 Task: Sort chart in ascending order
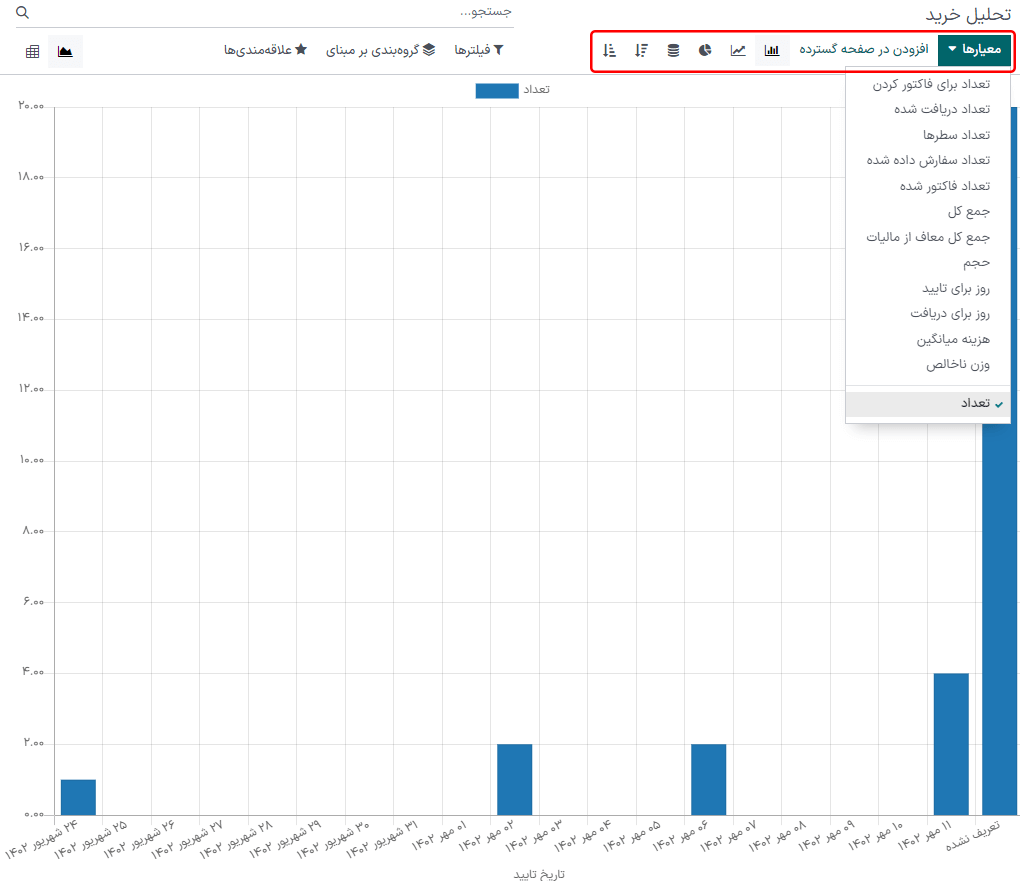click(x=609, y=50)
